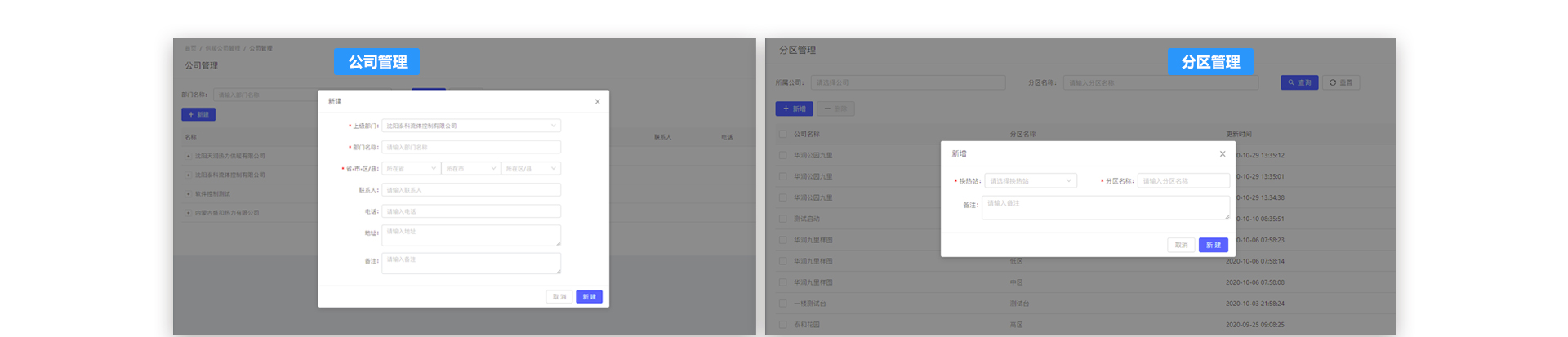
Task: Click the 首页 breadcrumb link
Action: (190, 49)
